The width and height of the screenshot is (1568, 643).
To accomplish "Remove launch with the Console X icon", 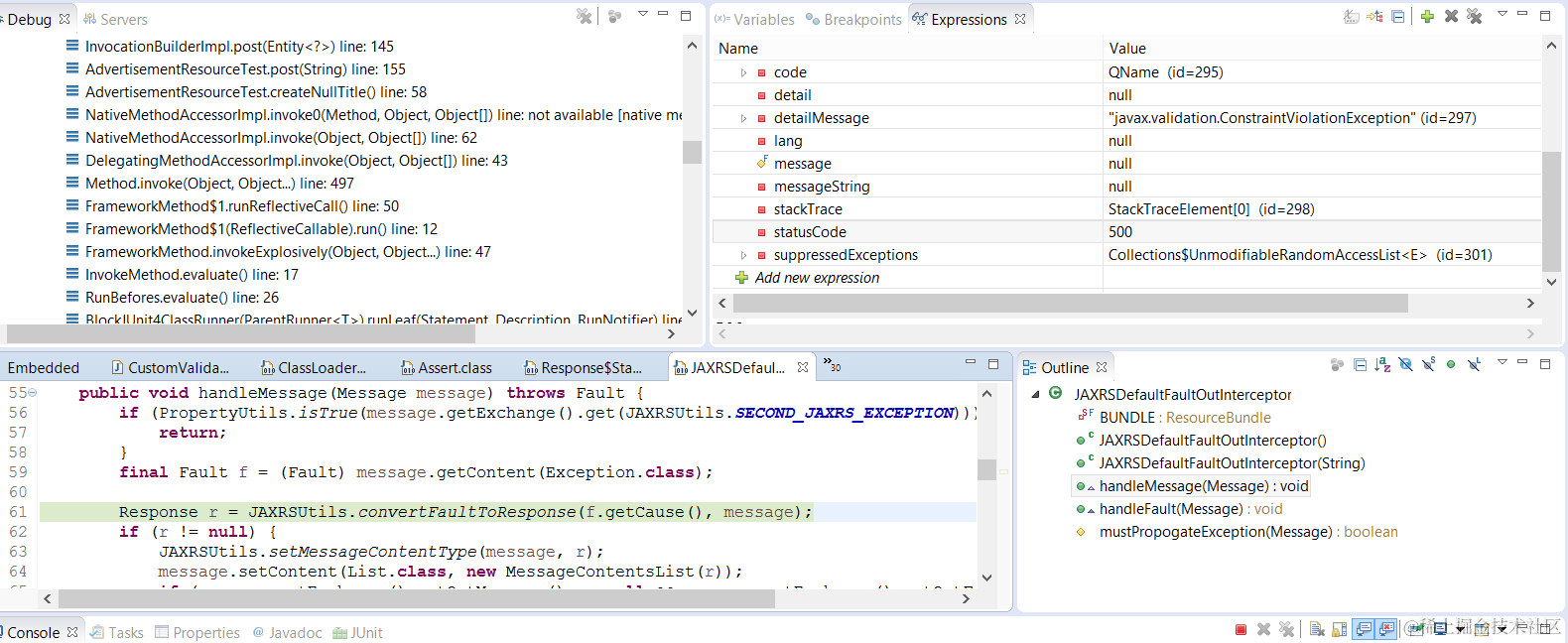I will pos(1263,629).
